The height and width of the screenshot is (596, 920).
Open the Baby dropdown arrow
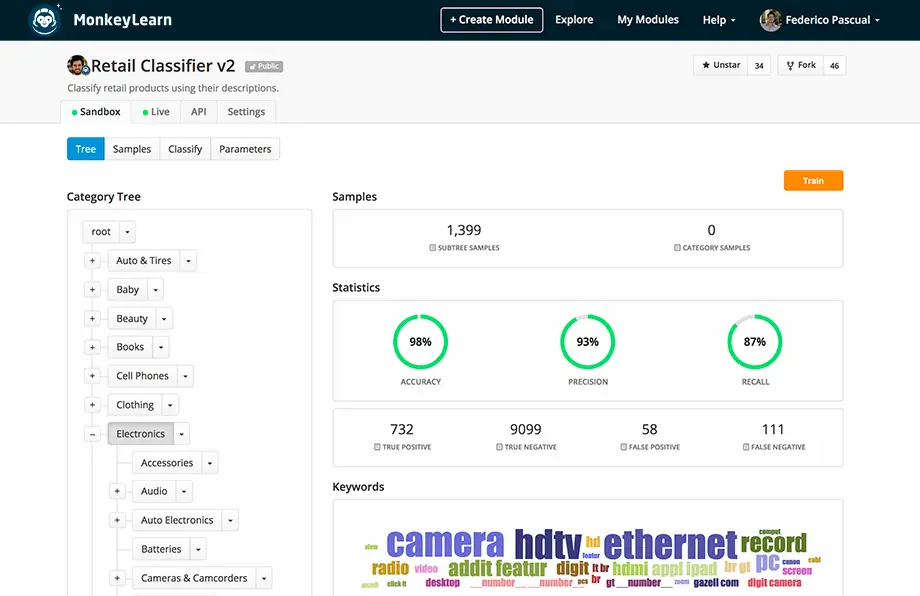tap(155, 289)
